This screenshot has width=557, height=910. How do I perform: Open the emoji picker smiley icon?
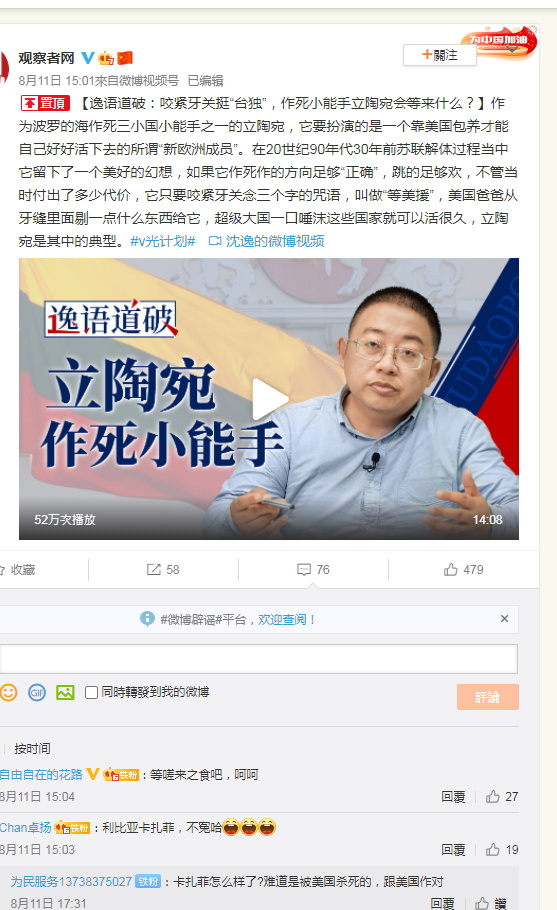click(9, 692)
